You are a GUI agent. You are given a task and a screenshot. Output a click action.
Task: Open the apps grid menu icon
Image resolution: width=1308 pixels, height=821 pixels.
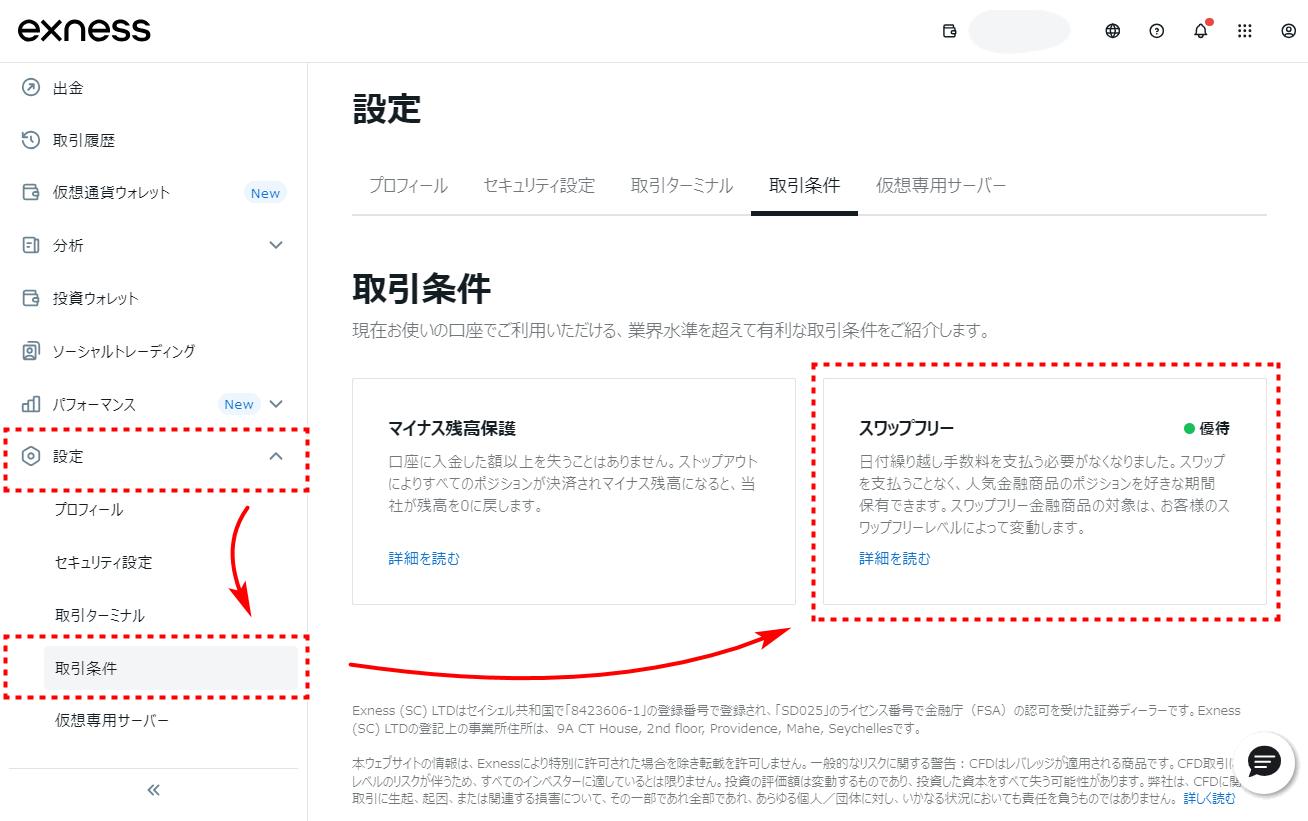pyautogui.click(x=1245, y=31)
